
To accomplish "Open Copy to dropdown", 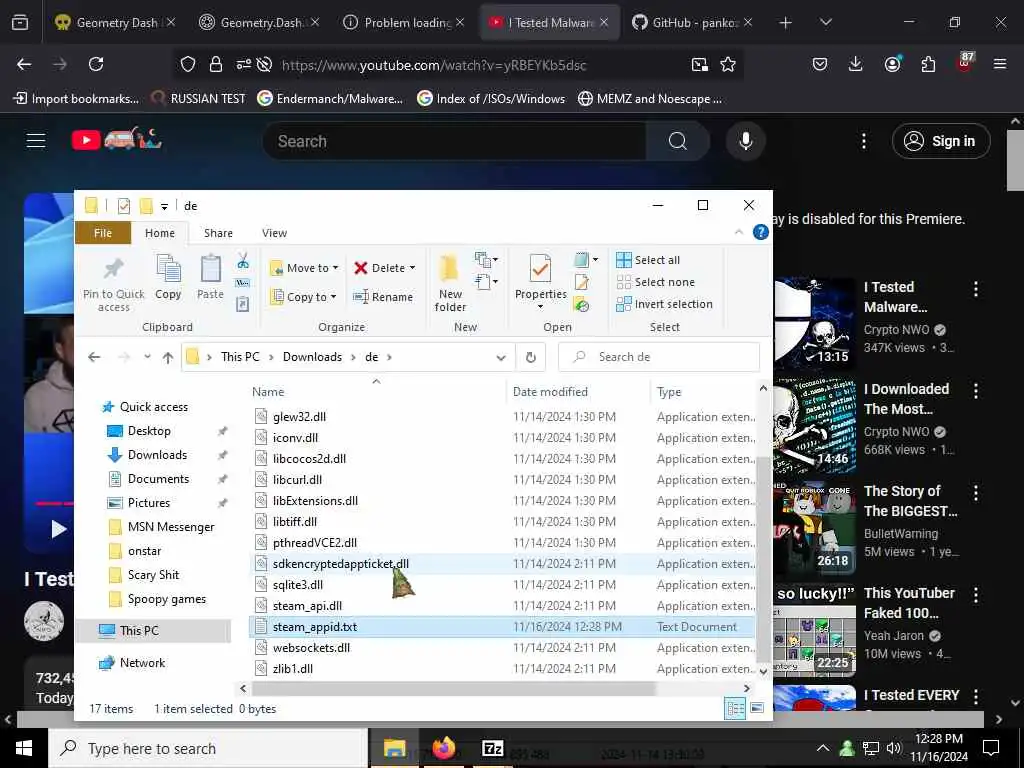I will click(304, 297).
